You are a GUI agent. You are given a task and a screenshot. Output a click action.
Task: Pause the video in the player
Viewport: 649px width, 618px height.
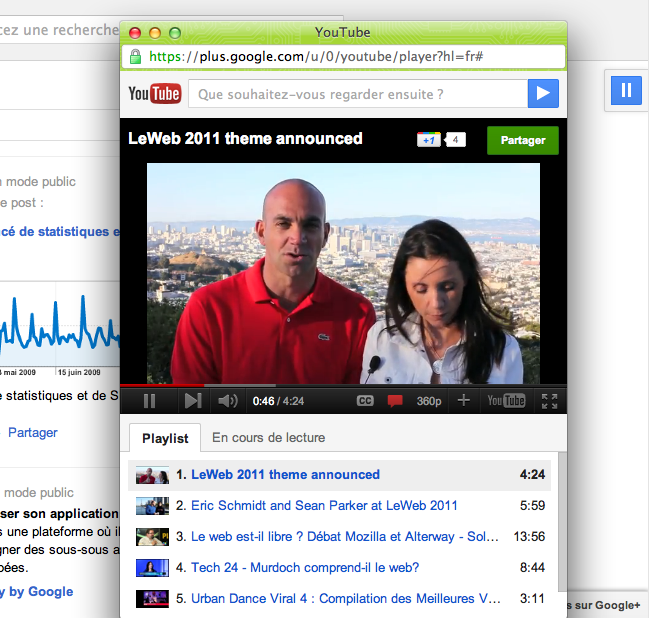150,401
